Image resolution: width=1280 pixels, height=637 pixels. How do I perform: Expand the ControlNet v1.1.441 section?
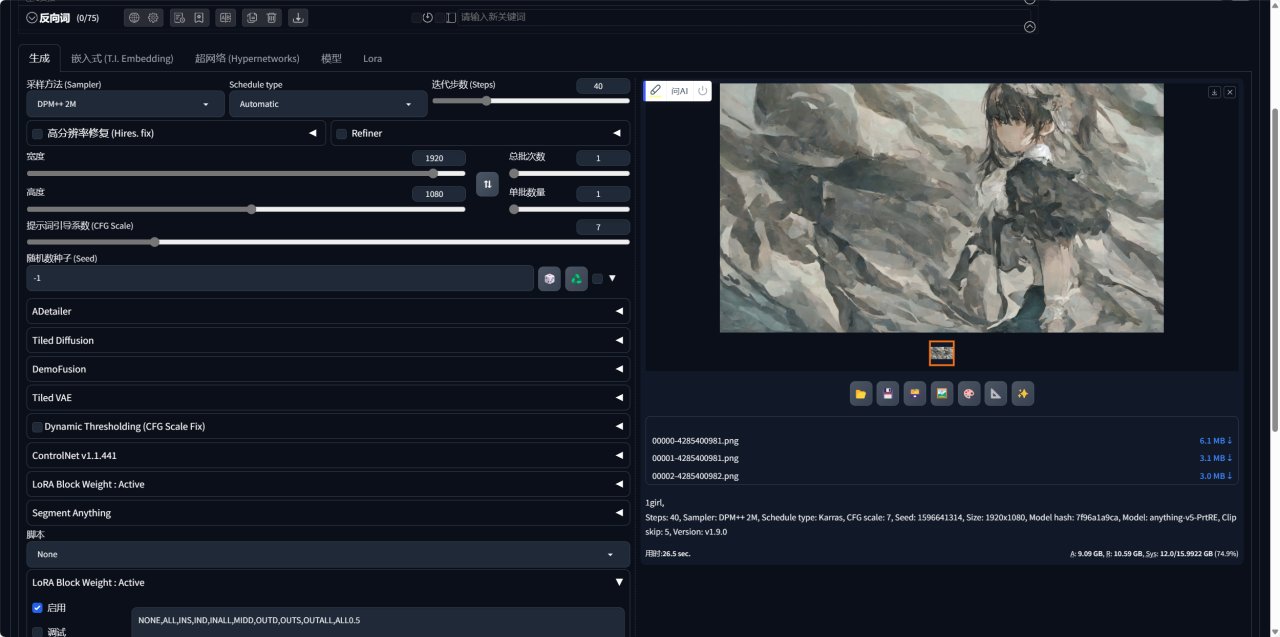[x=328, y=456]
